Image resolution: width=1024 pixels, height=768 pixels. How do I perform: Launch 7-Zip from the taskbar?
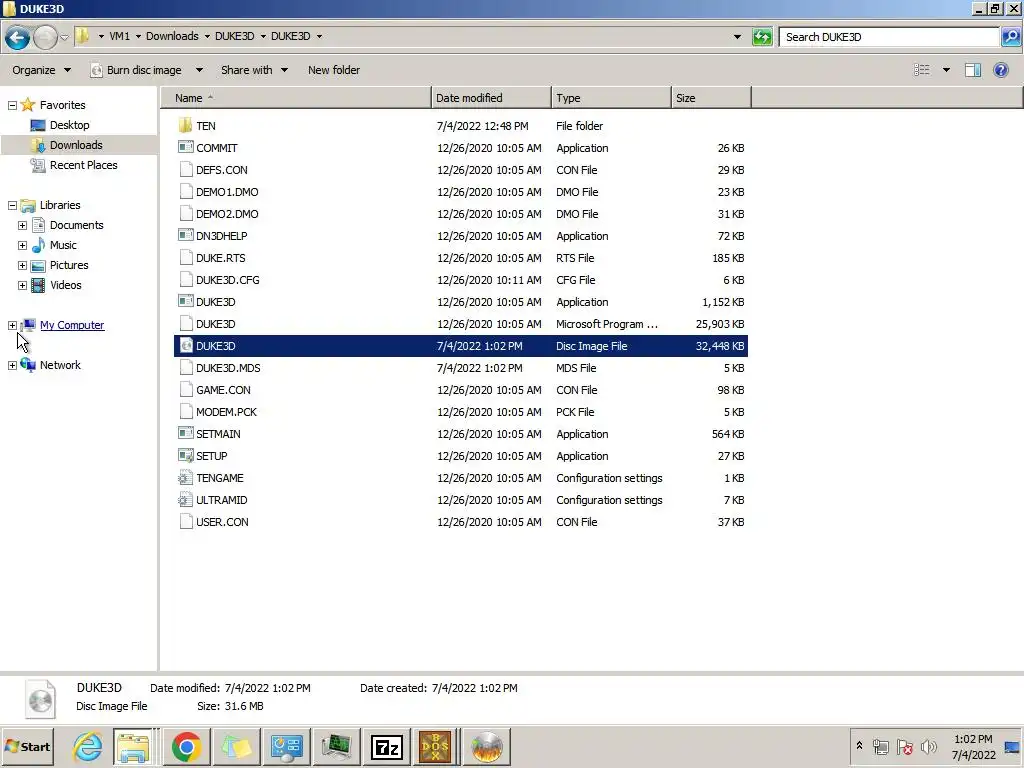click(386, 746)
